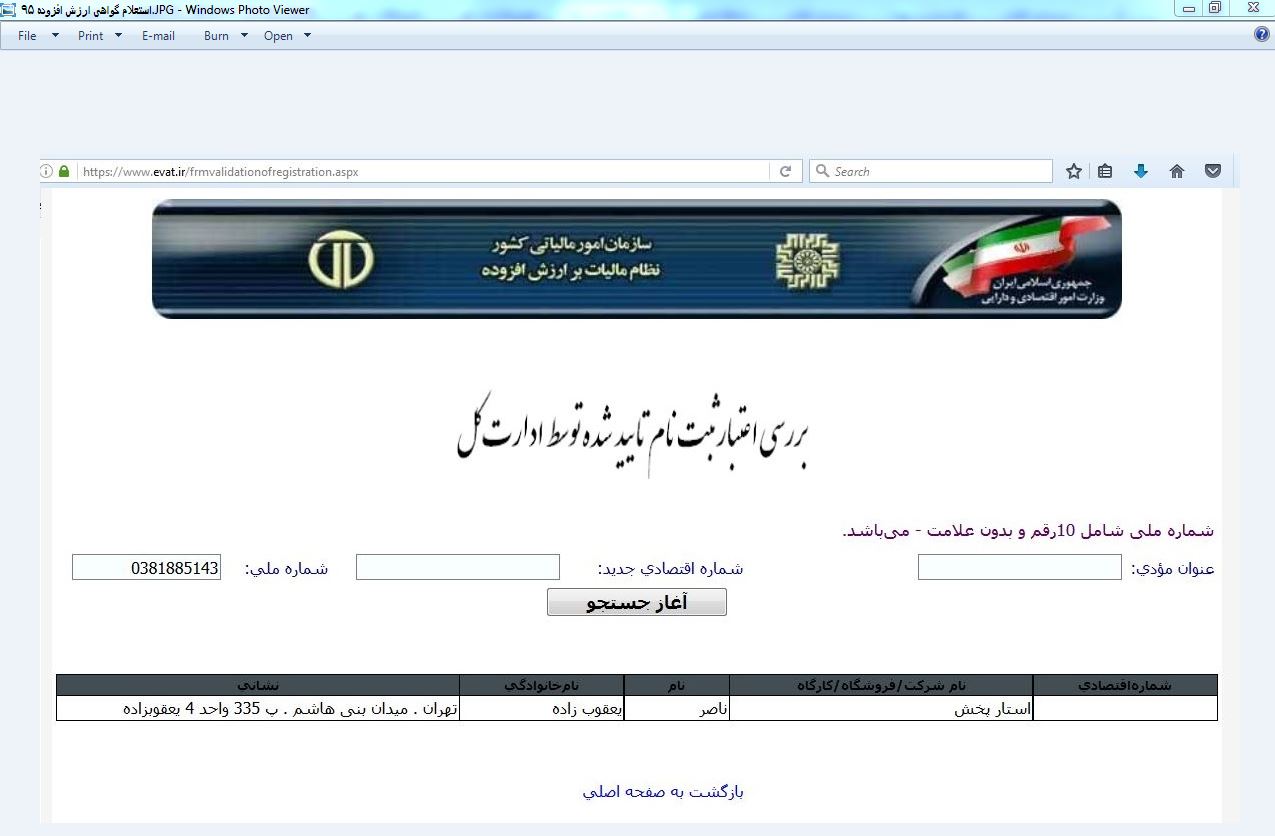Click the green padlock icon in address bar
Screen dimensions: 1275x836
click(65, 171)
